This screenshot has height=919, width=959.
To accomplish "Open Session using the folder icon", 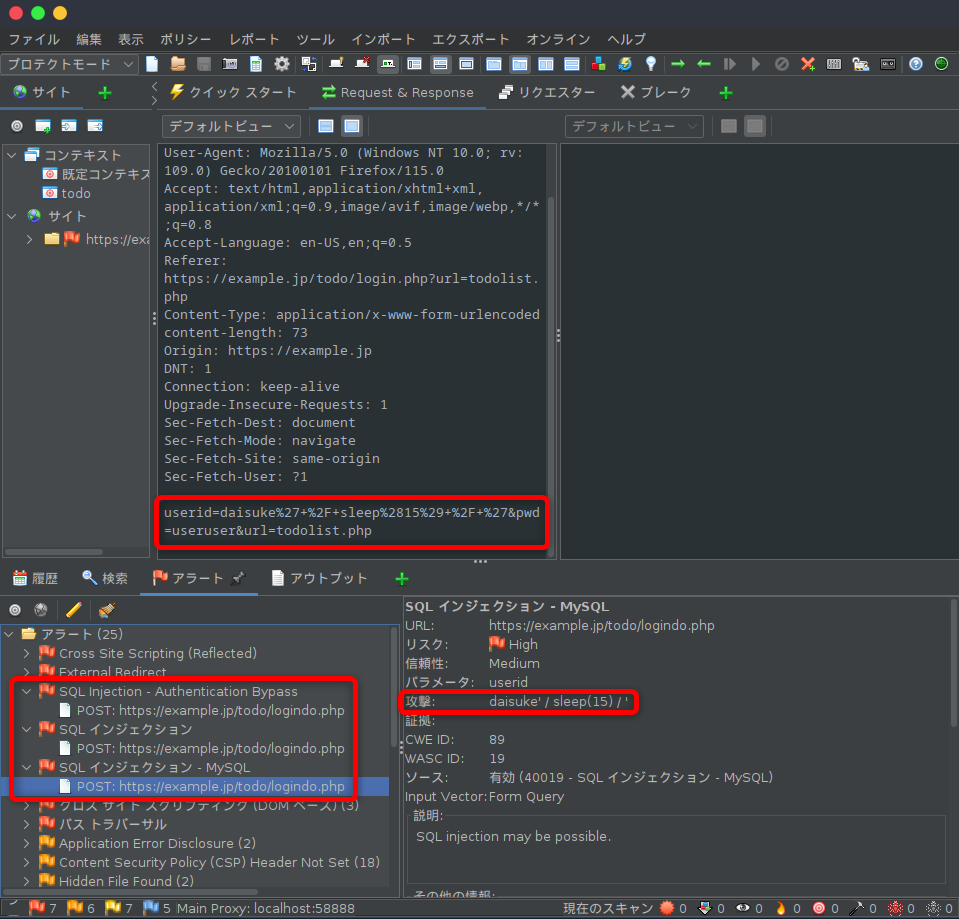I will tap(178, 64).
